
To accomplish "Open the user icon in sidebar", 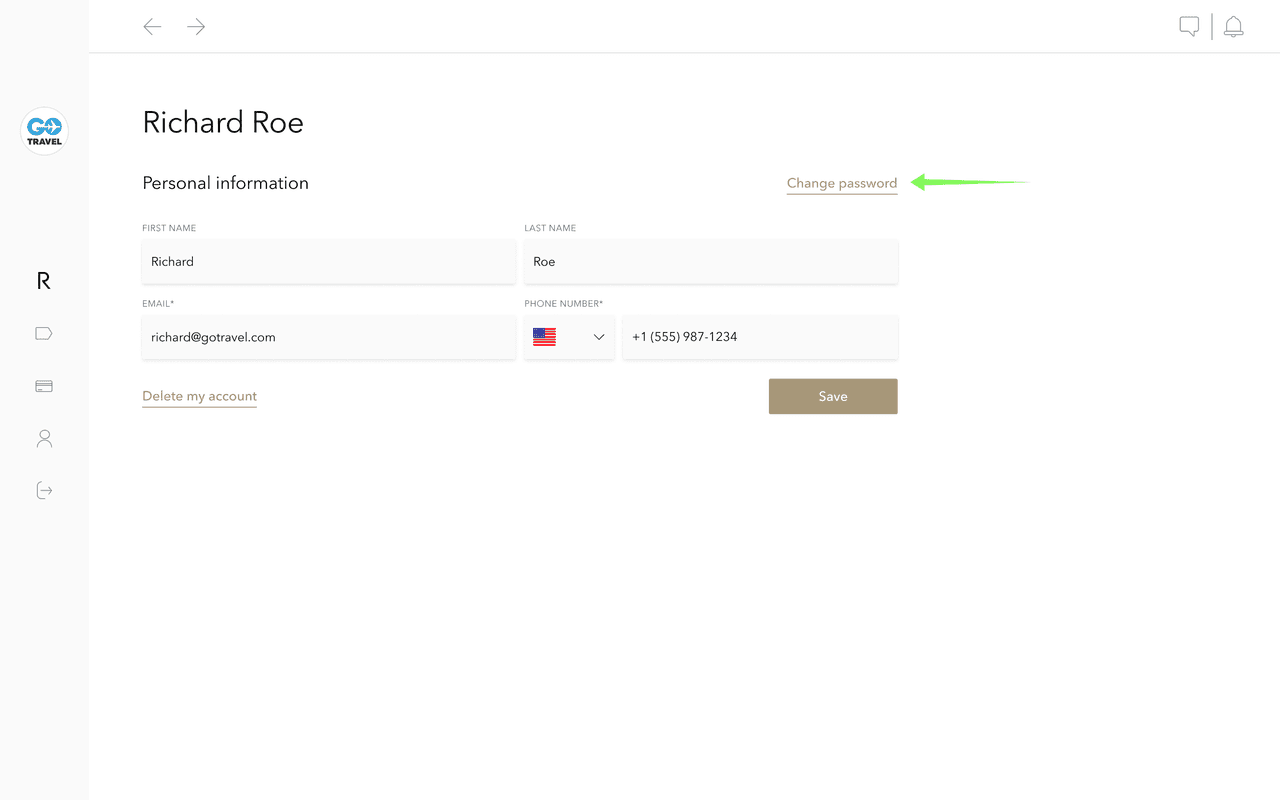I will (44, 438).
